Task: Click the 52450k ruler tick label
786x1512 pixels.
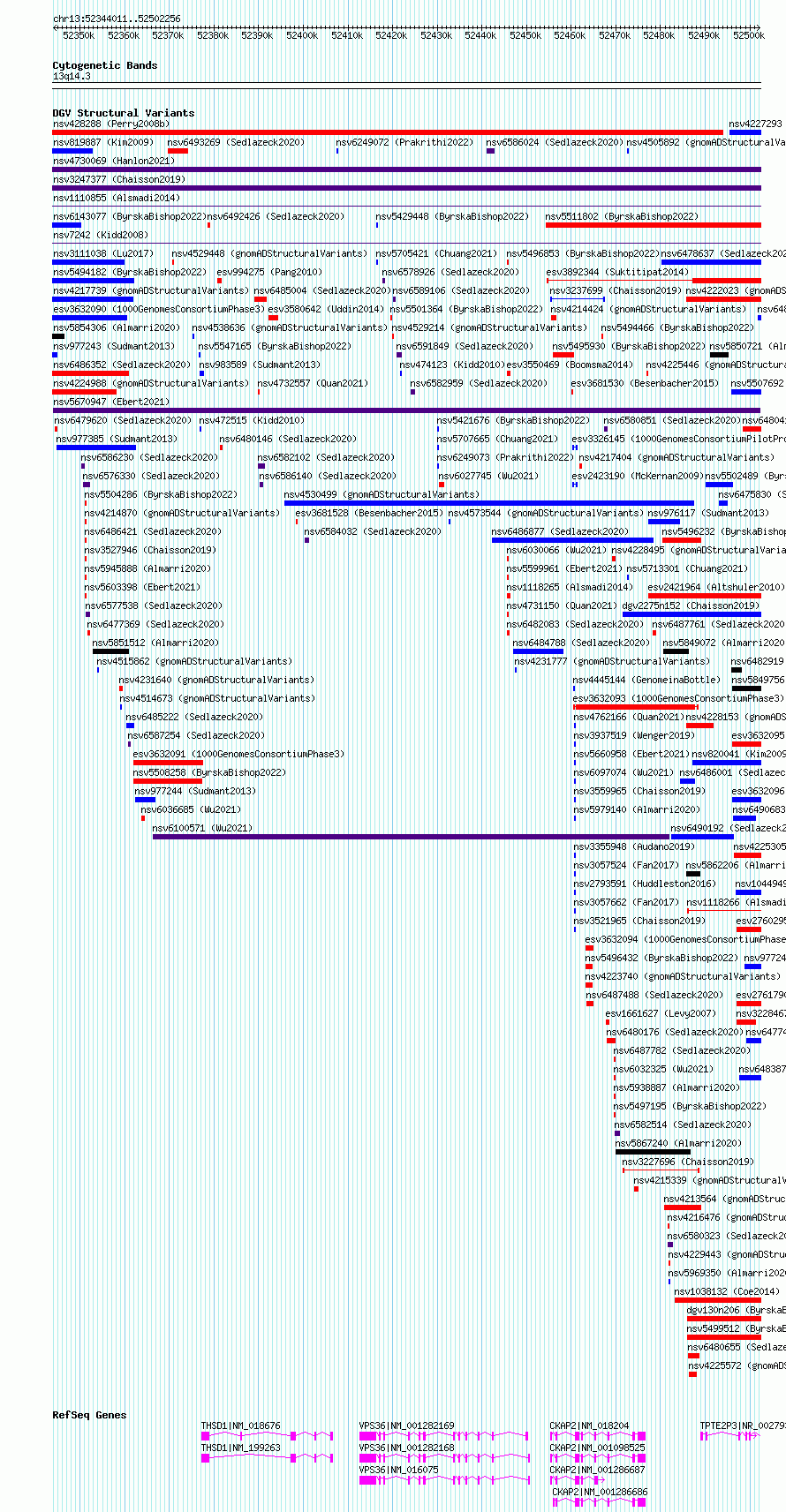Action: (x=525, y=35)
